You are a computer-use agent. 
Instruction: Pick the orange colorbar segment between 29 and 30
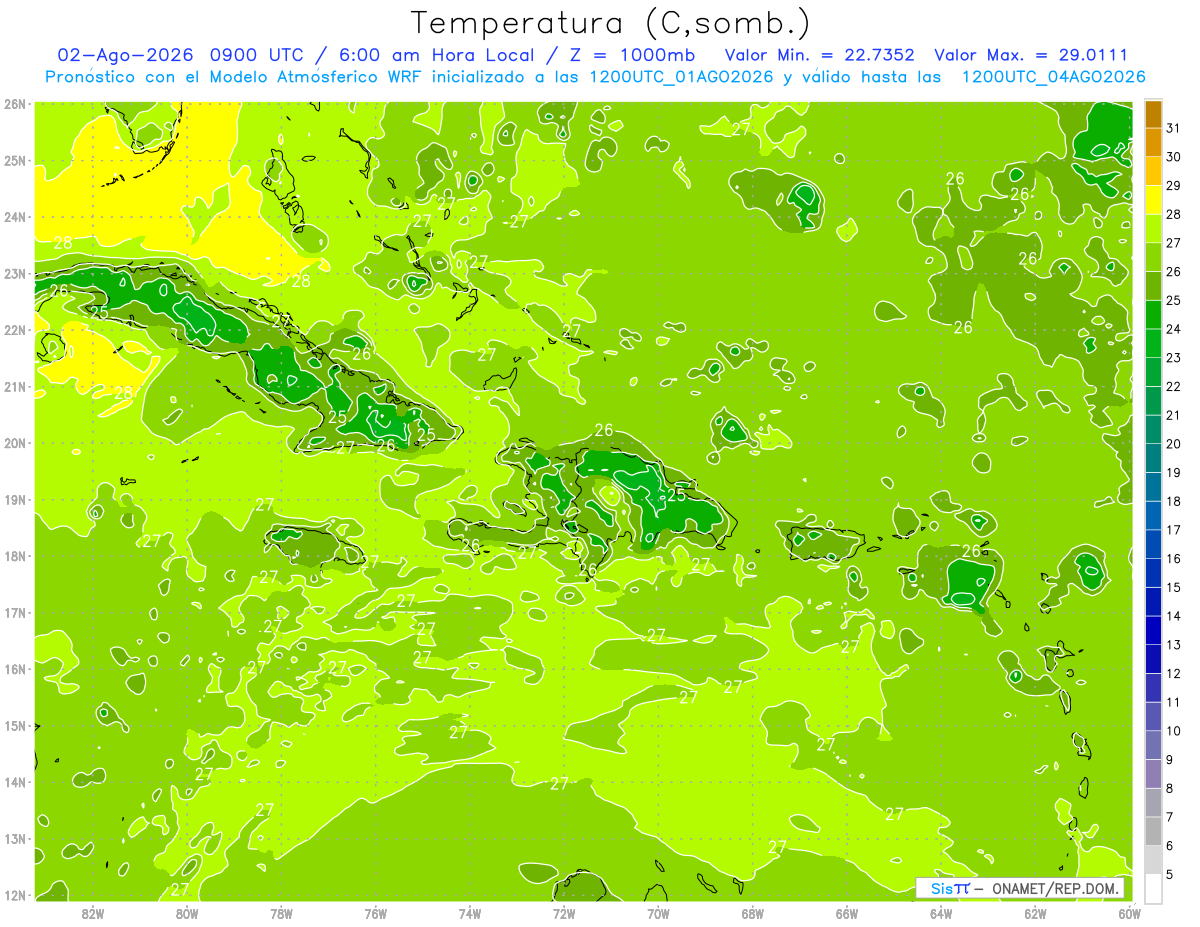click(1153, 171)
